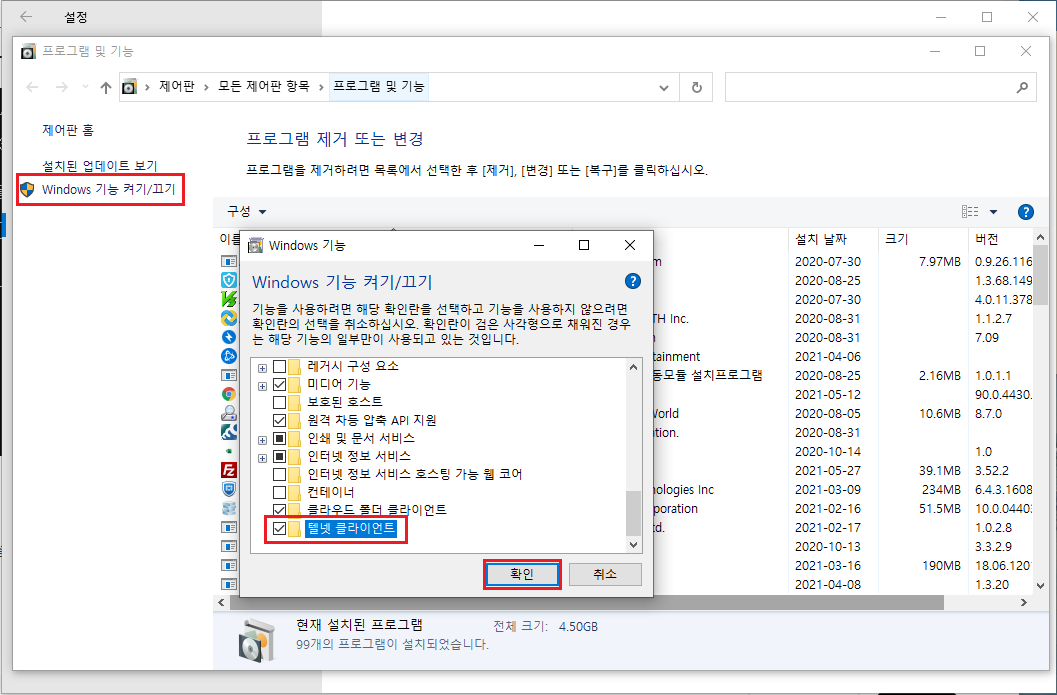This screenshot has height=695, width=1057.
Task: Expand the 인쇄 및 문서 서비스 node
Action: coord(262,440)
